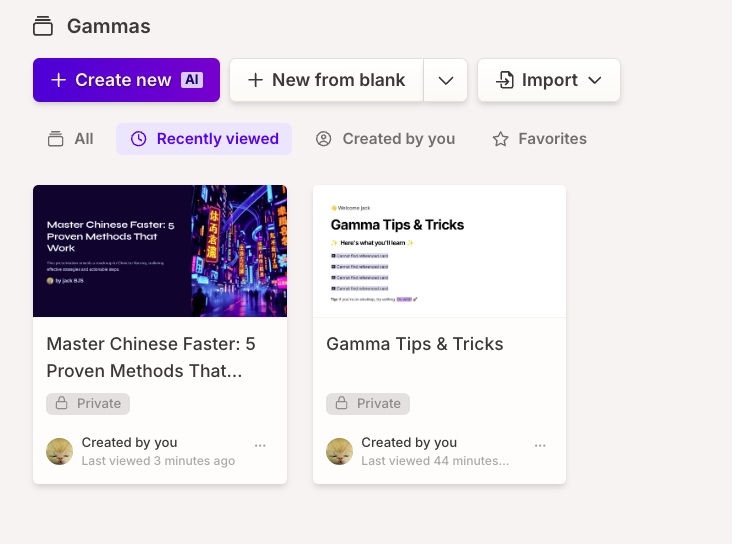Open the Gamma Tips & Tricks three-dot menu
Image resolution: width=732 pixels, height=544 pixels.
click(x=540, y=446)
